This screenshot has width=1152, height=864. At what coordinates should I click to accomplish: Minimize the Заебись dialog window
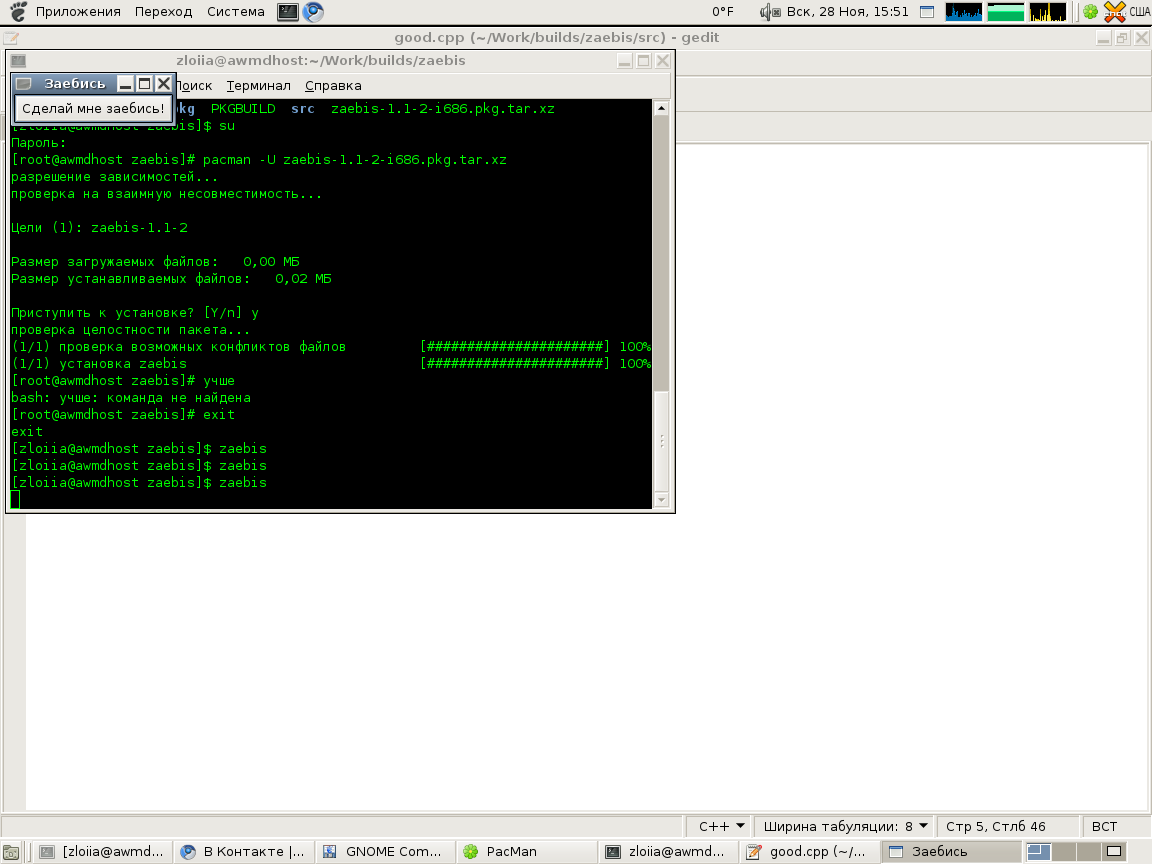point(126,84)
